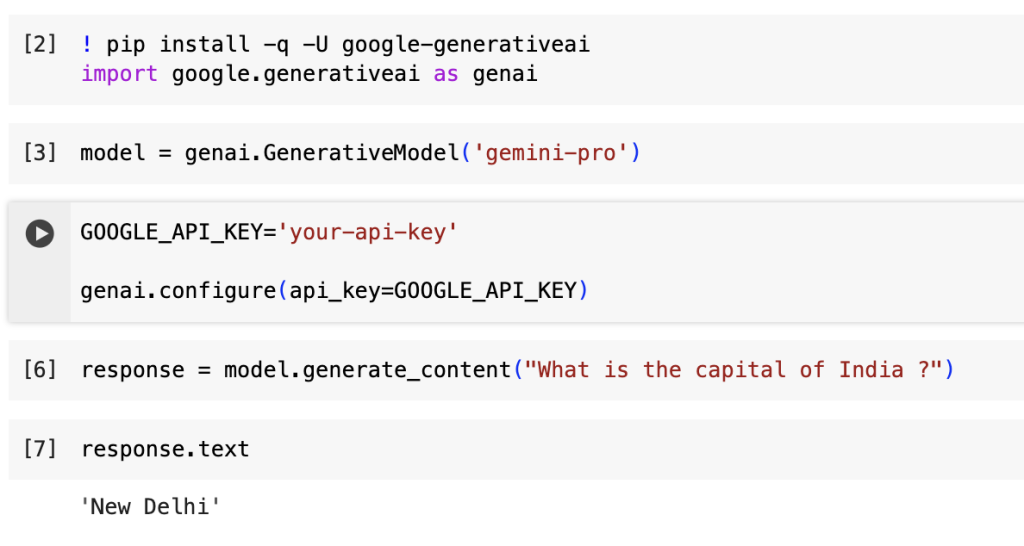Click the response.text code line
This screenshot has height=546, width=1024.
pyautogui.click(x=165, y=449)
